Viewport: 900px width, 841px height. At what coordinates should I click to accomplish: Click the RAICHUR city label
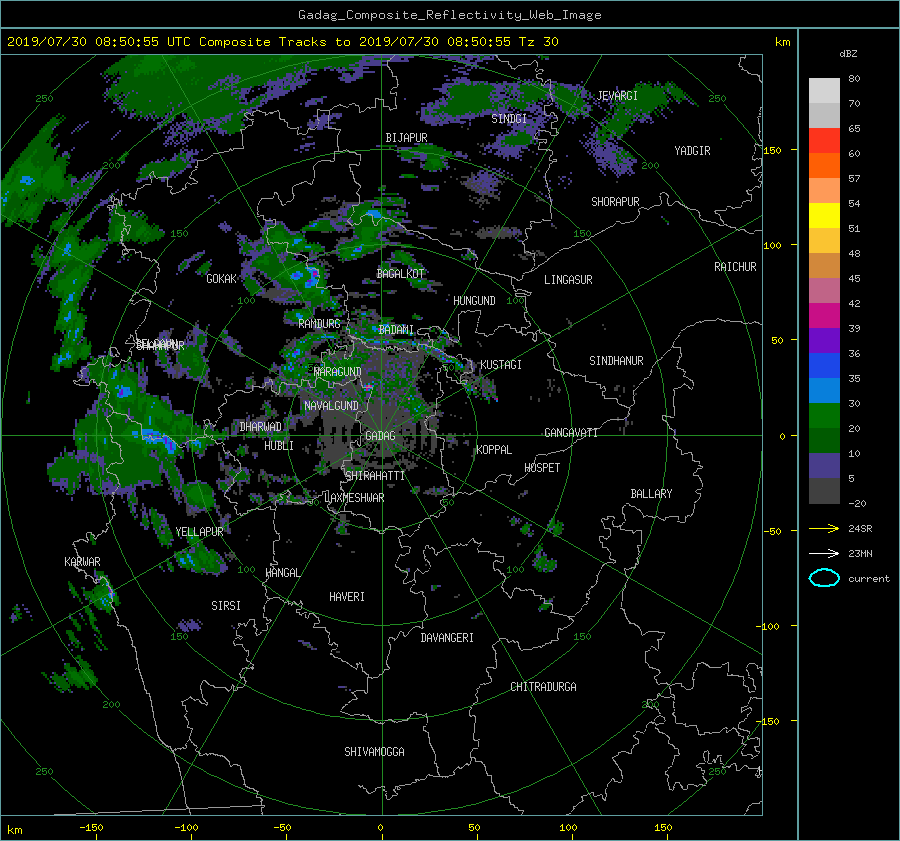(735, 267)
